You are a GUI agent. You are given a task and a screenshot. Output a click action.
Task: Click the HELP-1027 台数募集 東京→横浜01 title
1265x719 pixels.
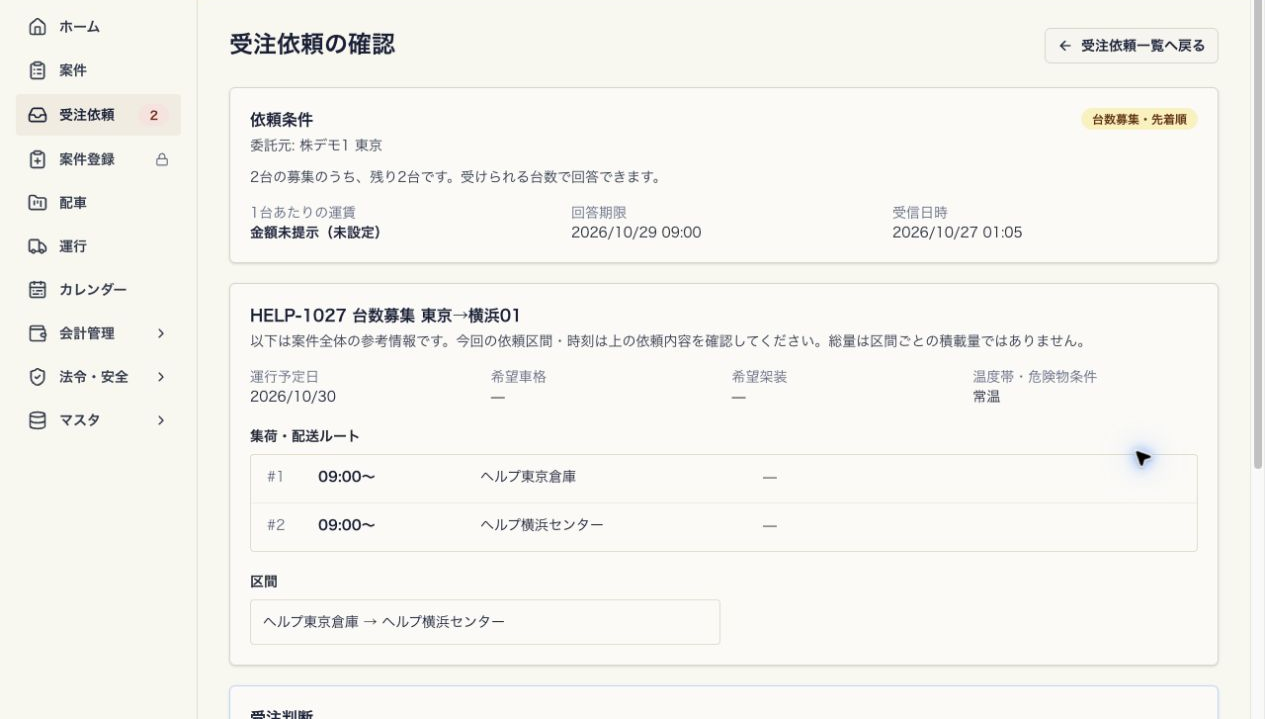pyautogui.click(x=385, y=316)
